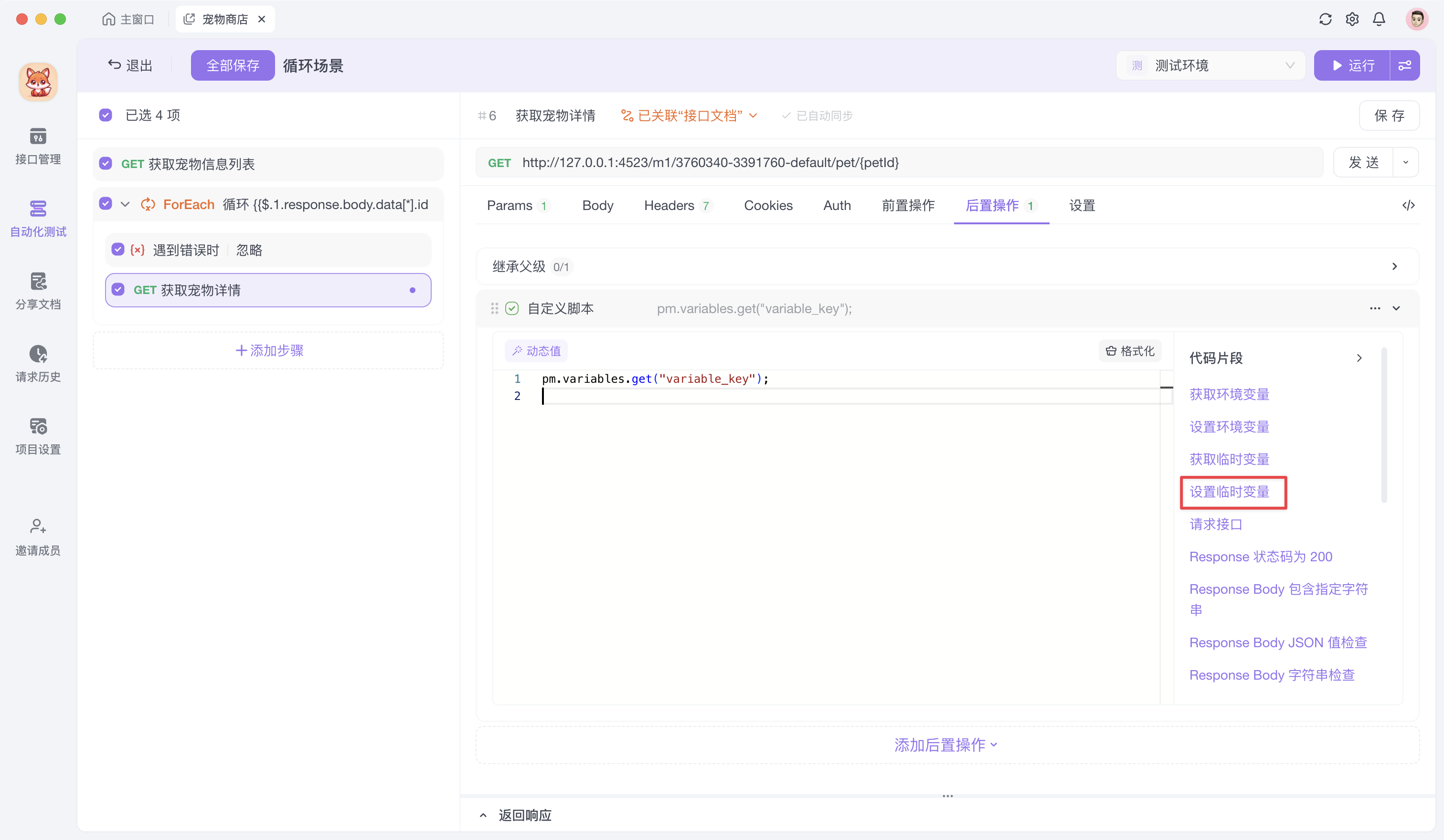
Task: Switch to the Headers tab
Action: pyautogui.click(x=668, y=205)
